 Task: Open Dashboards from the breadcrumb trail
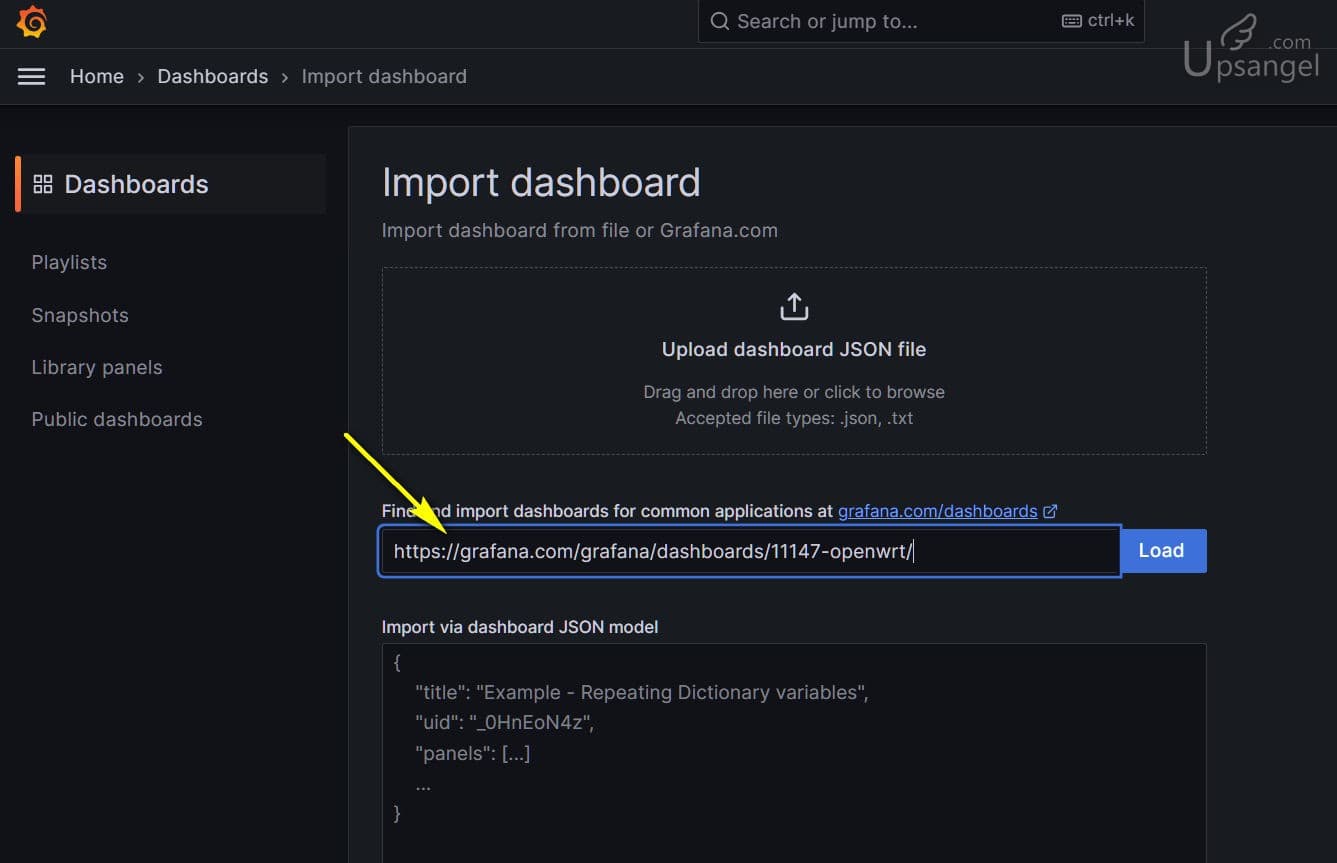(x=212, y=76)
